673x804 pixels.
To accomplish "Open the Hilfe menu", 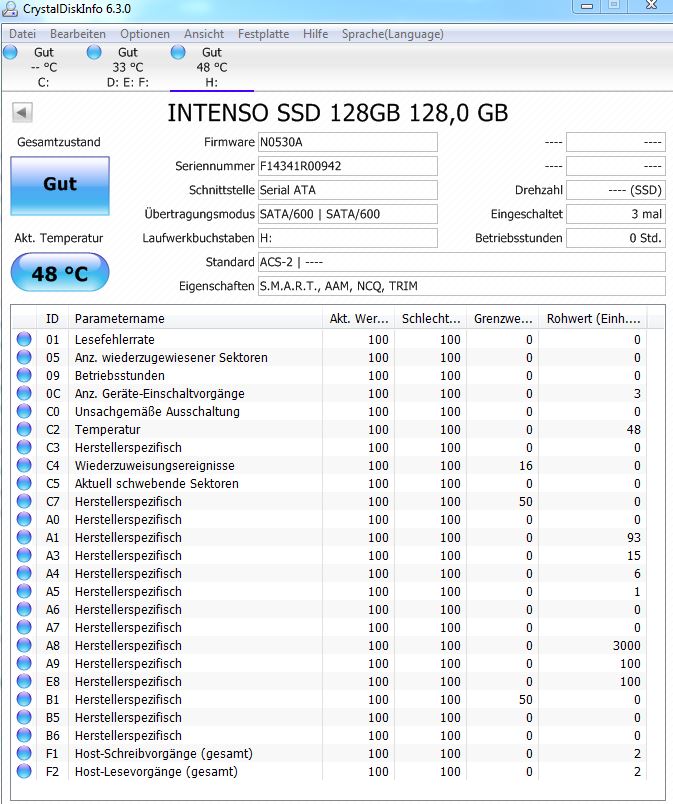I will coord(315,34).
